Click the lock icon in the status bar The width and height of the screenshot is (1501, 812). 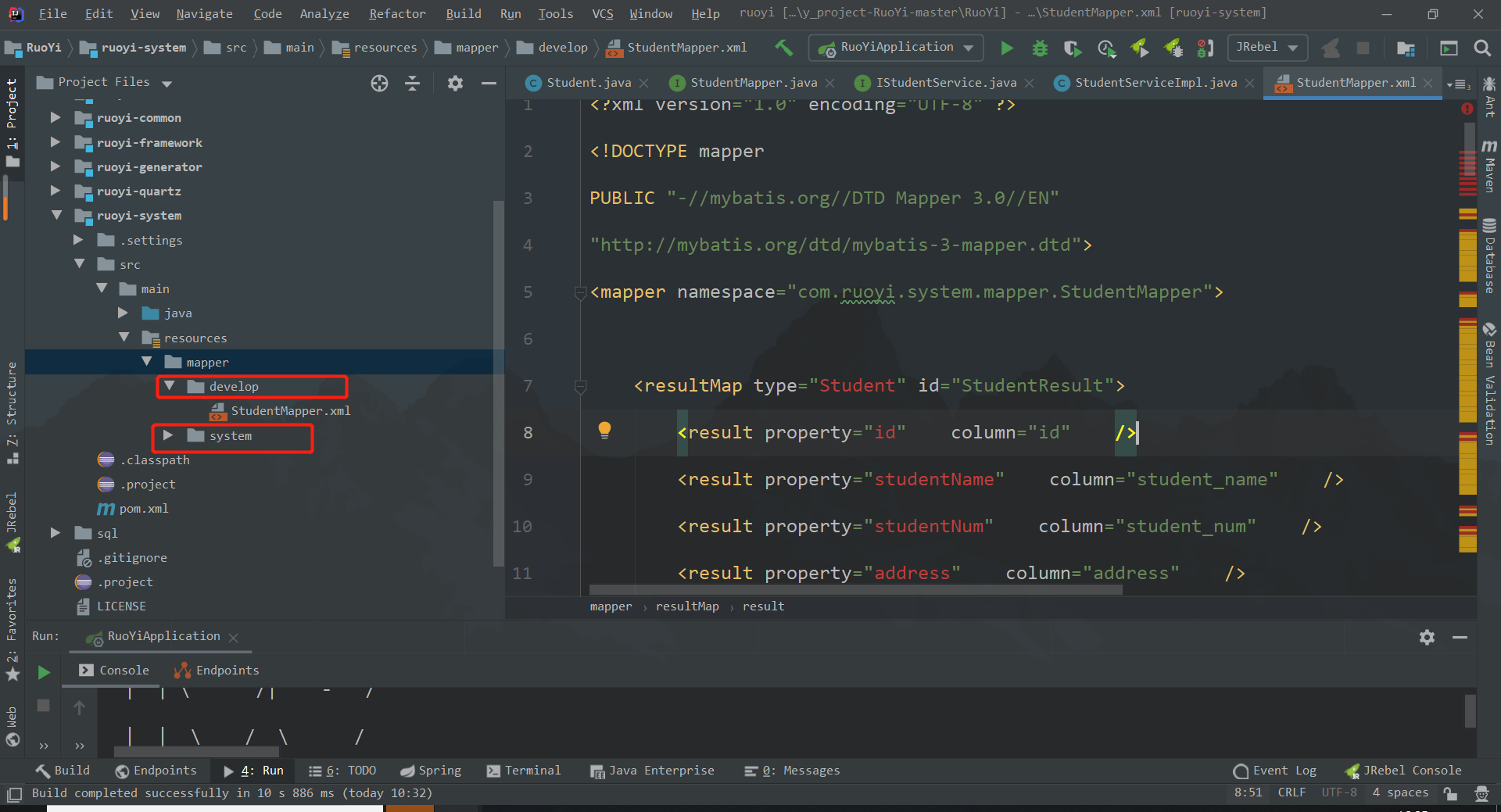click(x=1450, y=793)
